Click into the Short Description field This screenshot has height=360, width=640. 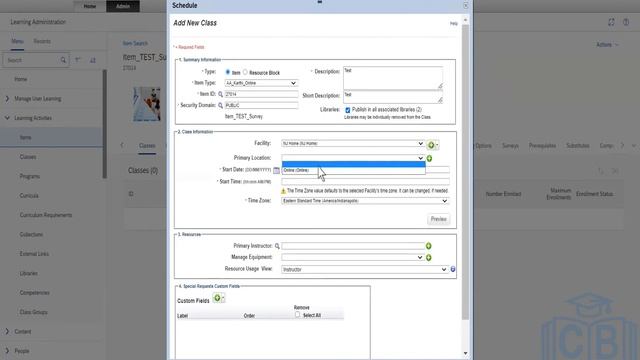click(393, 97)
